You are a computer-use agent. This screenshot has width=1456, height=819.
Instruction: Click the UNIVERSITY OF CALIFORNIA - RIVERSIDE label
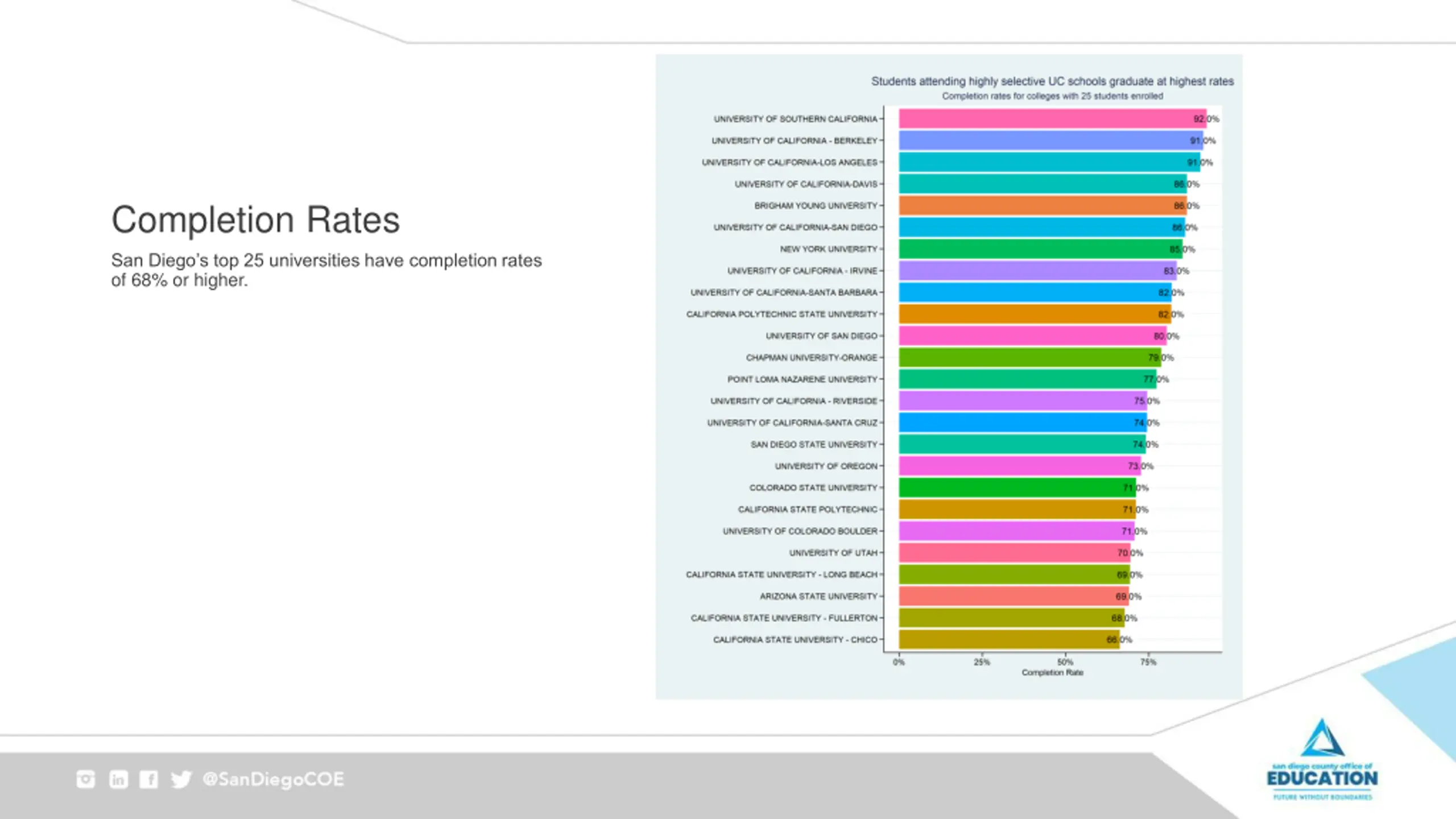pyautogui.click(x=794, y=401)
